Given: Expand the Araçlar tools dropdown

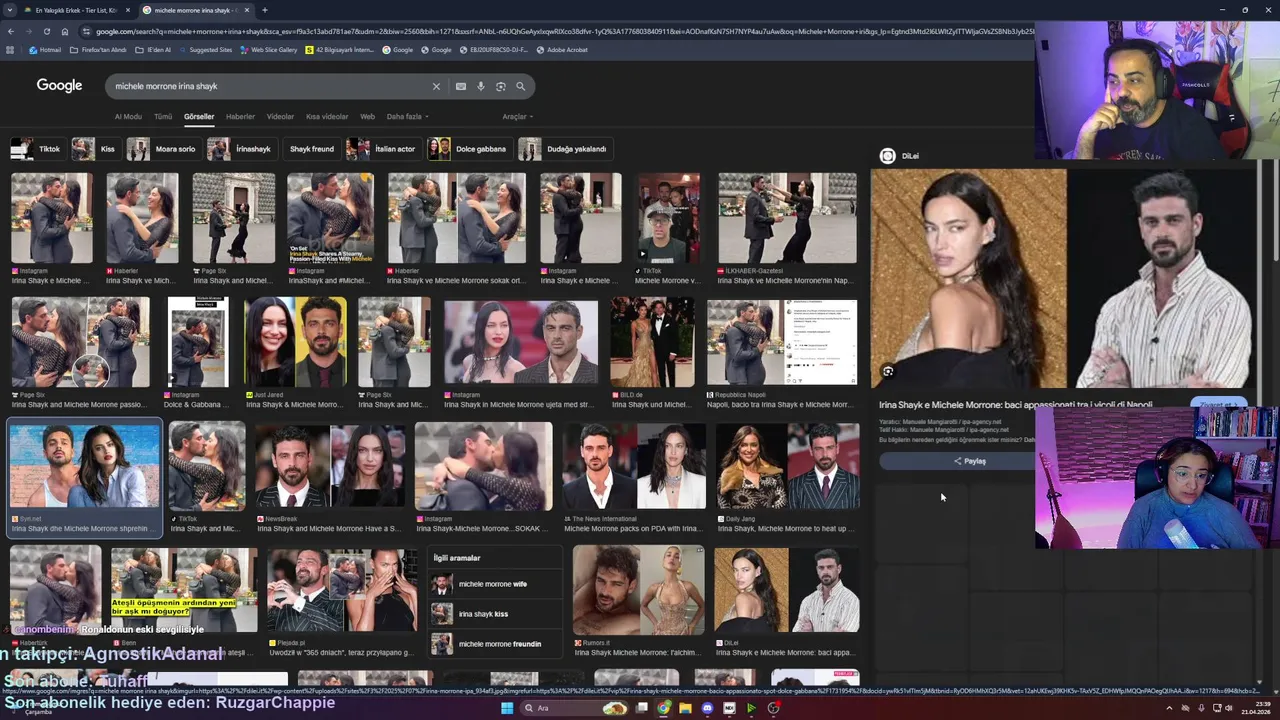Looking at the screenshot, I should pyautogui.click(x=516, y=117).
